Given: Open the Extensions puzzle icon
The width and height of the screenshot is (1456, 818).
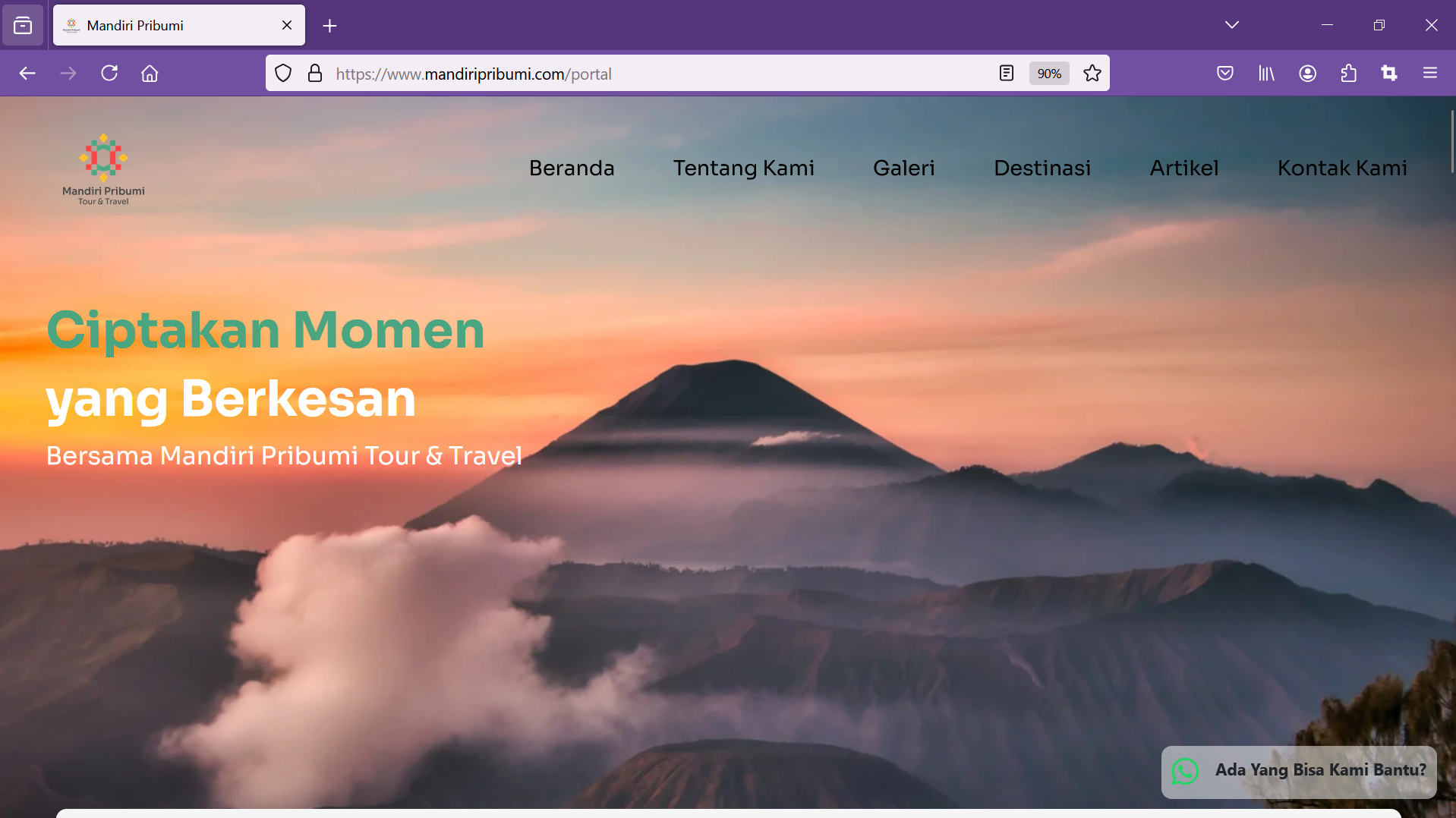Looking at the screenshot, I should [1348, 74].
